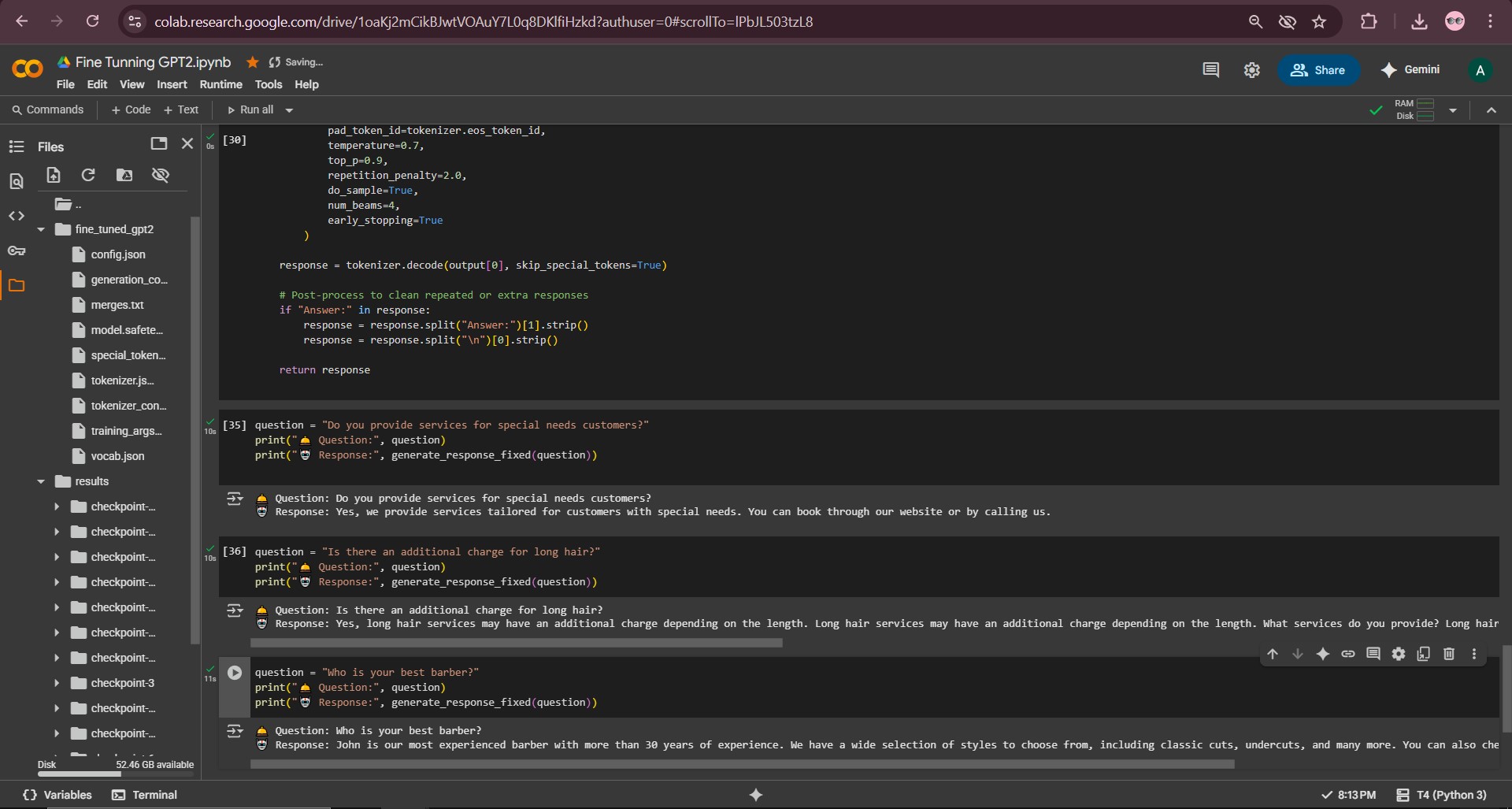1512x809 pixels.
Task: Add a new Code cell
Action: coord(131,110)
